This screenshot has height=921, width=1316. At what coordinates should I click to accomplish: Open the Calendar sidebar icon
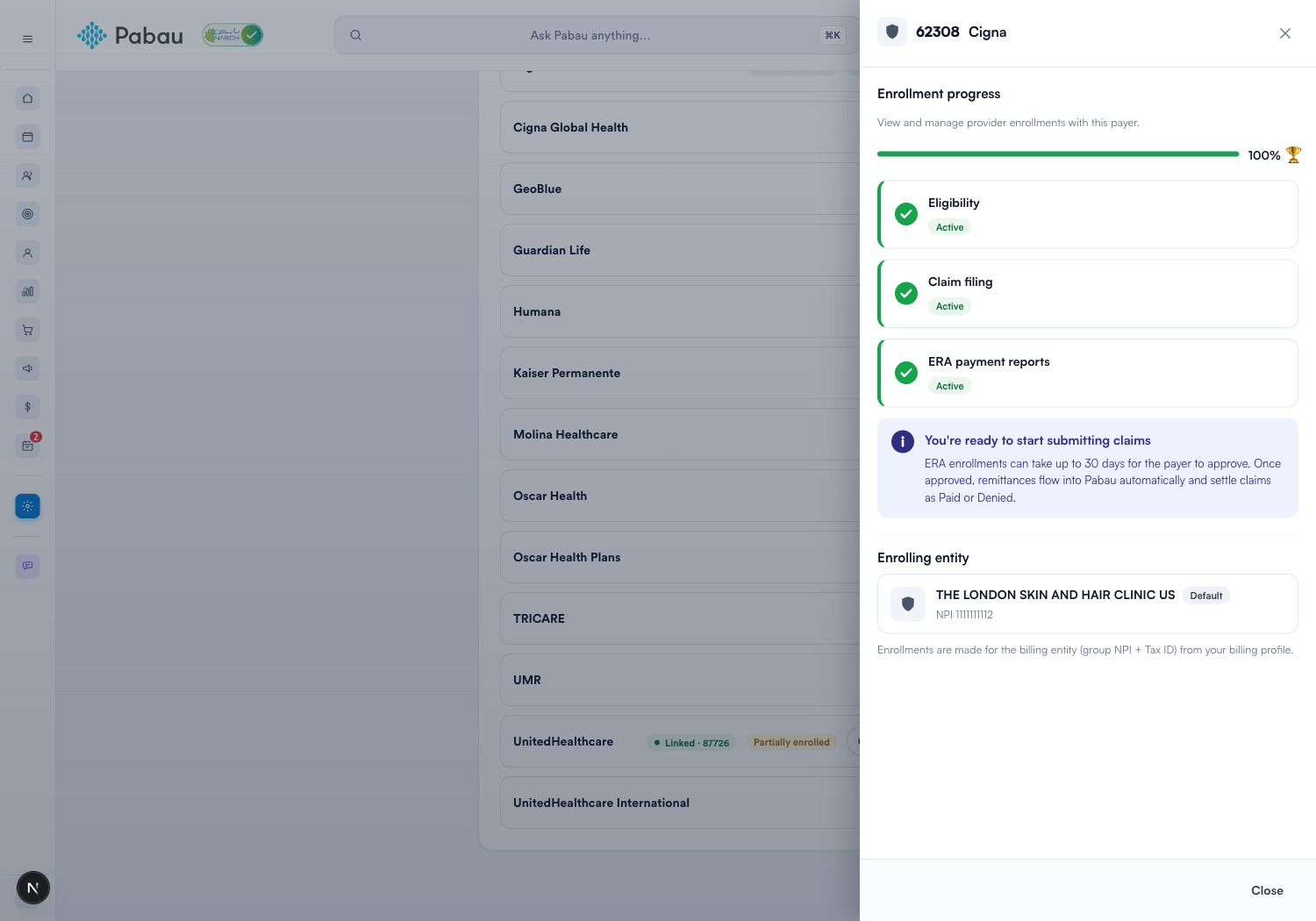(x=27, y=137)
